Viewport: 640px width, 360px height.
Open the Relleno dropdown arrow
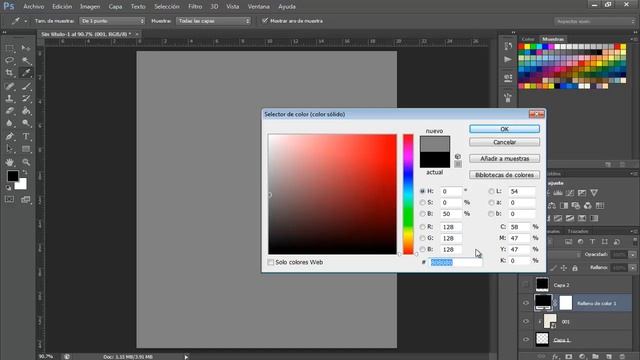(632, 268)
